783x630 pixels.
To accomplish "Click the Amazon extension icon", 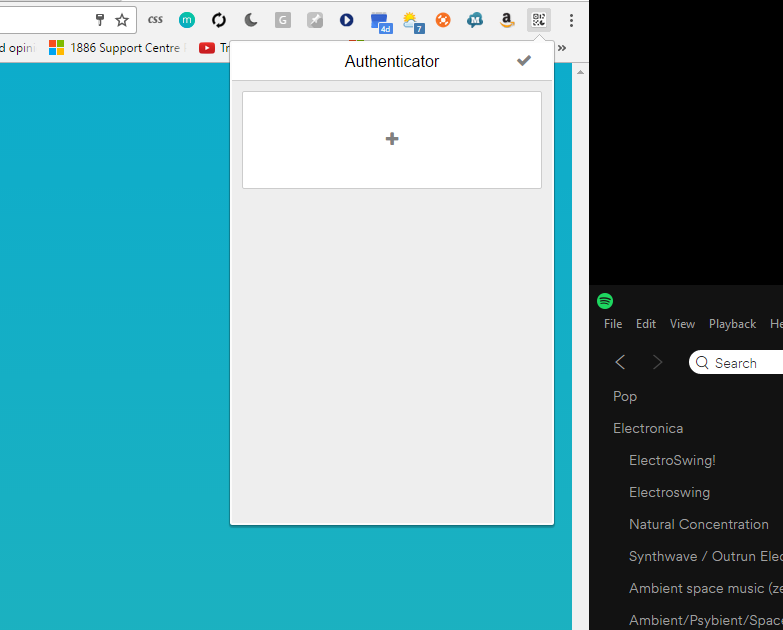I will 507,20.
